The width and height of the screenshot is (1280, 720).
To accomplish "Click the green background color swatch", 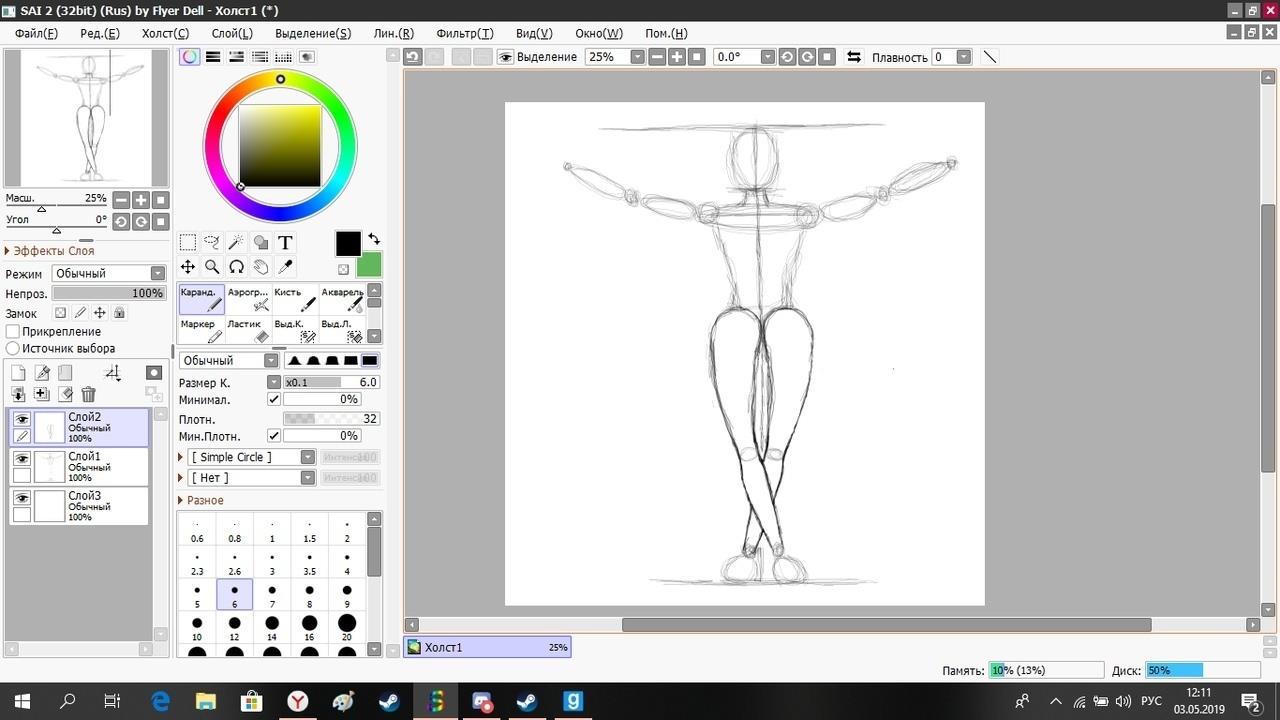I will [369, 265].
